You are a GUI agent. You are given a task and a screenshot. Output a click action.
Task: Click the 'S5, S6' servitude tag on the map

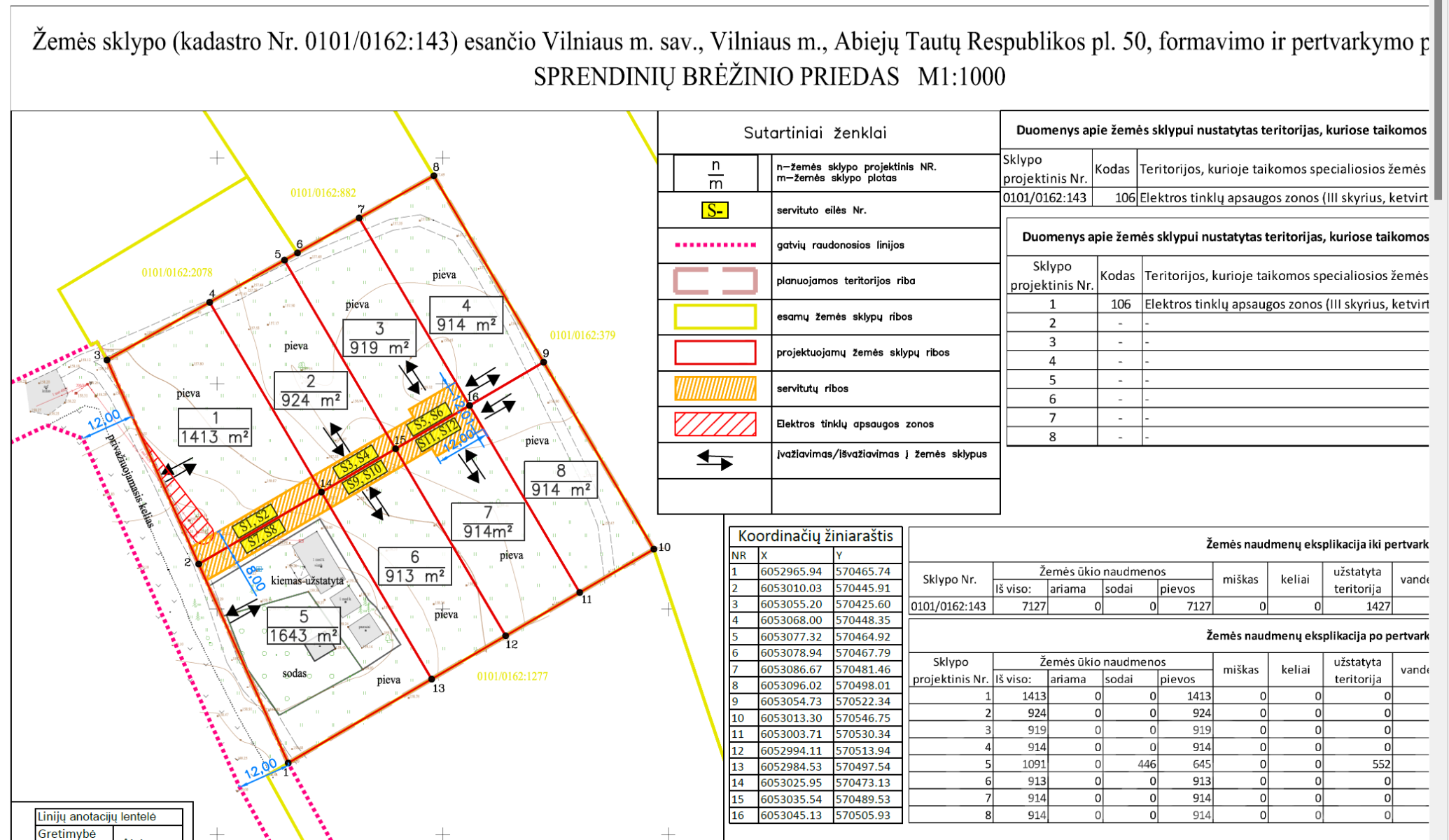pos(428,419)
